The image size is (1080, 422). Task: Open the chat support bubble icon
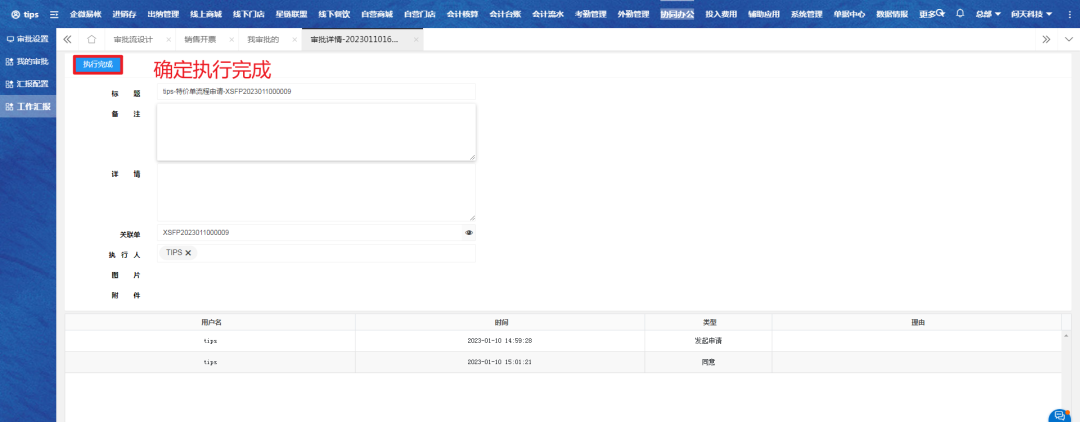coord(1059,415)
